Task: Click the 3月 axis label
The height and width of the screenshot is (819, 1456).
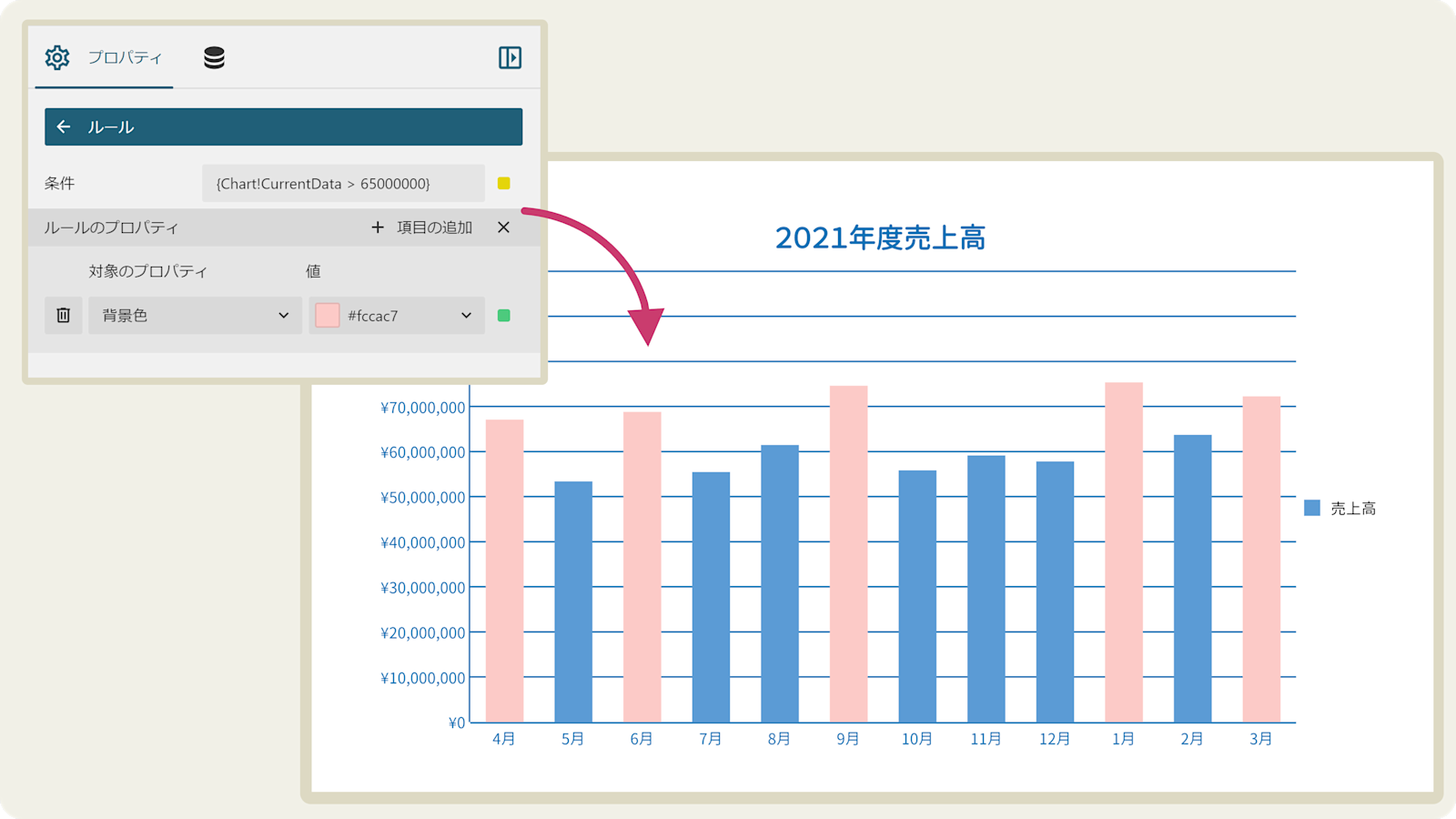Action: pos(1261,739)
